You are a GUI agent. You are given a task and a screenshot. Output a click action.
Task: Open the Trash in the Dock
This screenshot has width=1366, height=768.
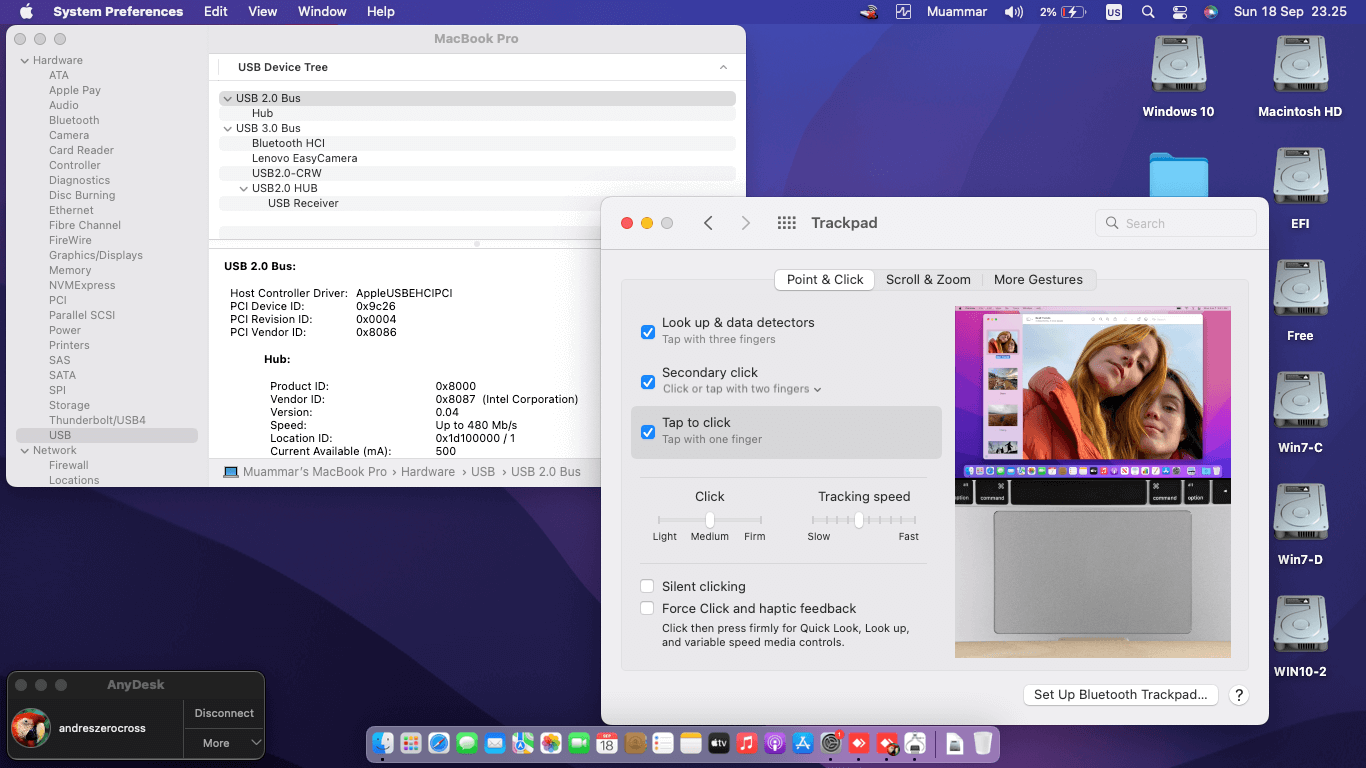[983, 743]
